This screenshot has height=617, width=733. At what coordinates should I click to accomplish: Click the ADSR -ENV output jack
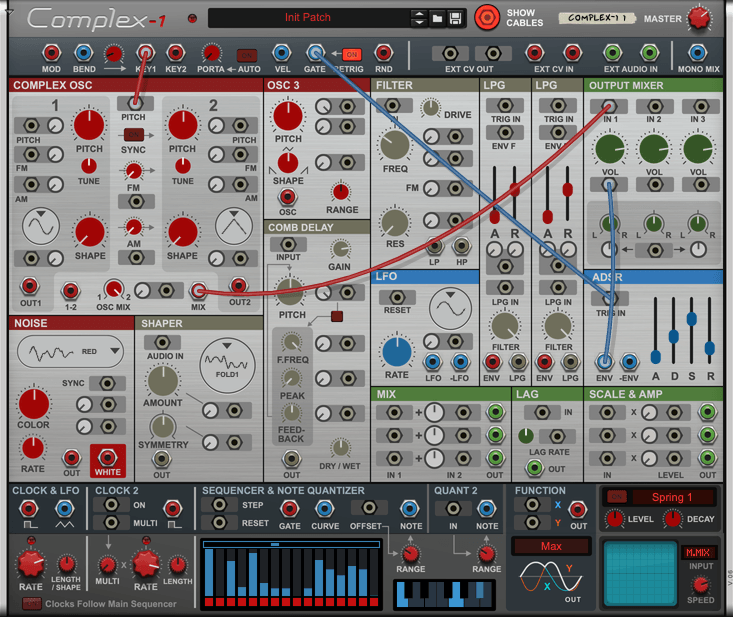629,361
